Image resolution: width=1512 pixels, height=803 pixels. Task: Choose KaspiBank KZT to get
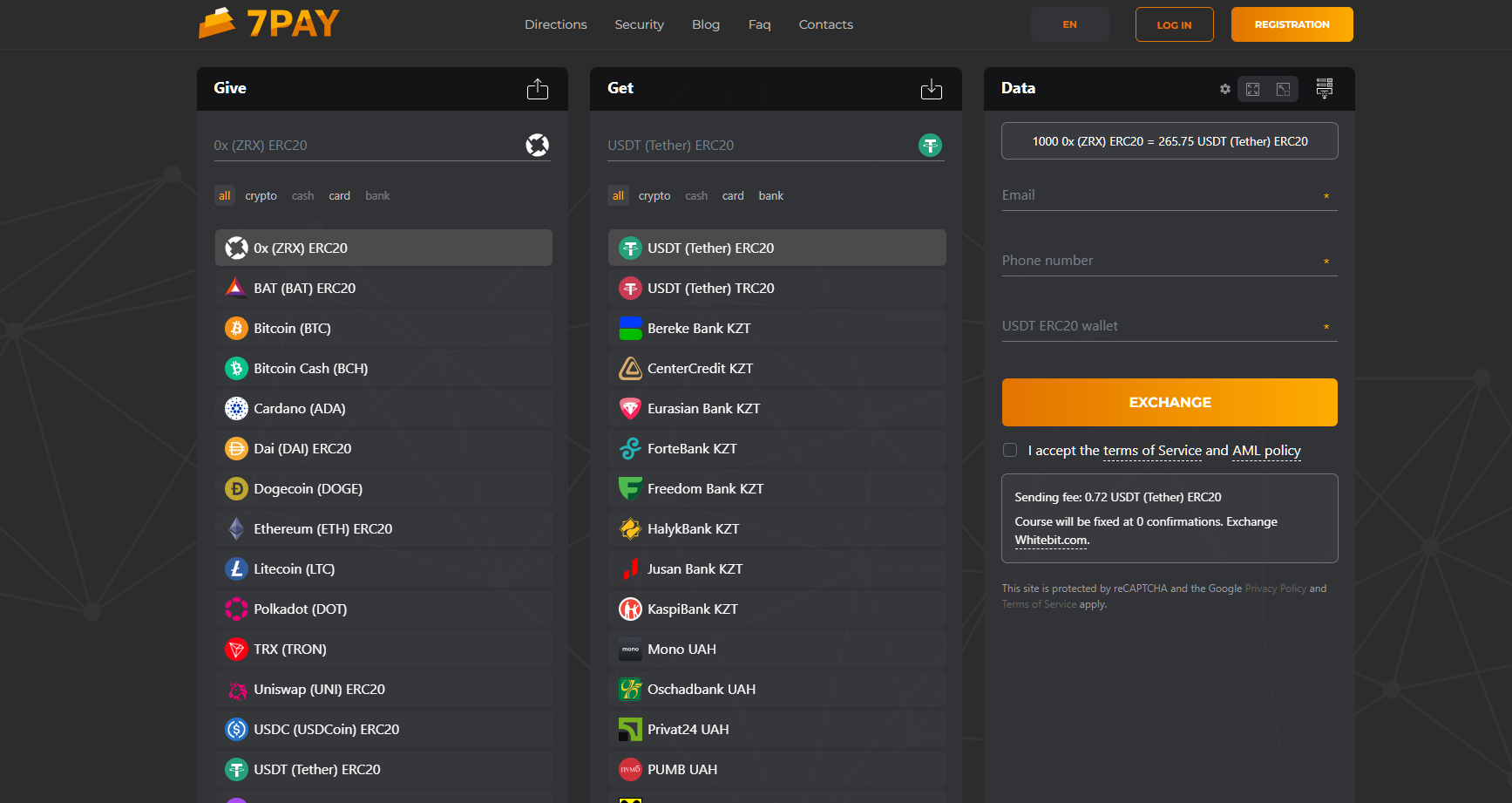[x=777, y=609]
